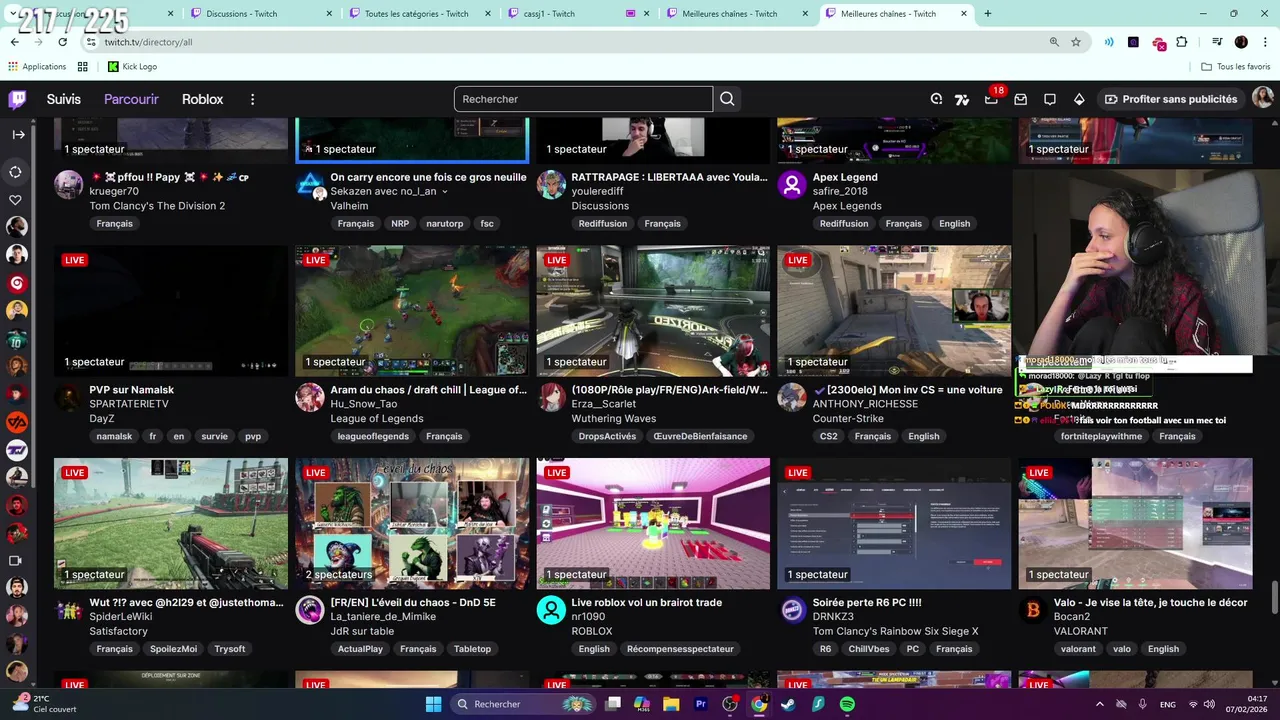This screenshot has height=720, width=1280.
Task: Open the Chrome extensions puzzle icon
Action: coord(1182,42)
